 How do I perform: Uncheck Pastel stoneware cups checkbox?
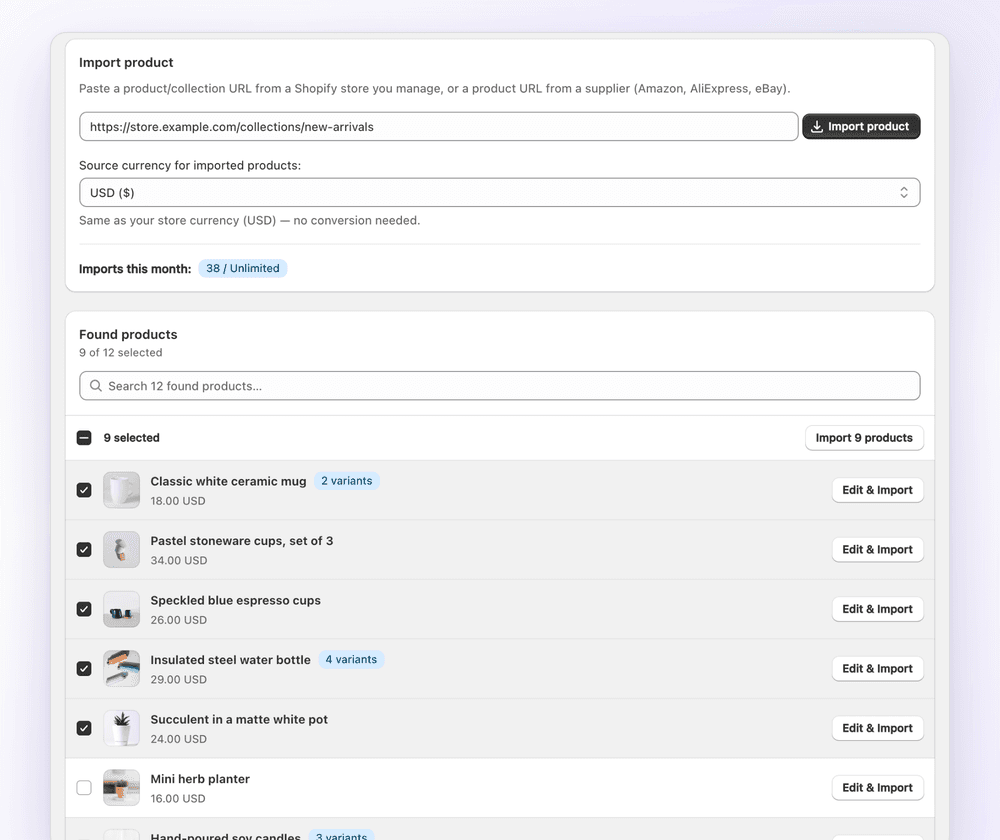[x=84, y=549]
